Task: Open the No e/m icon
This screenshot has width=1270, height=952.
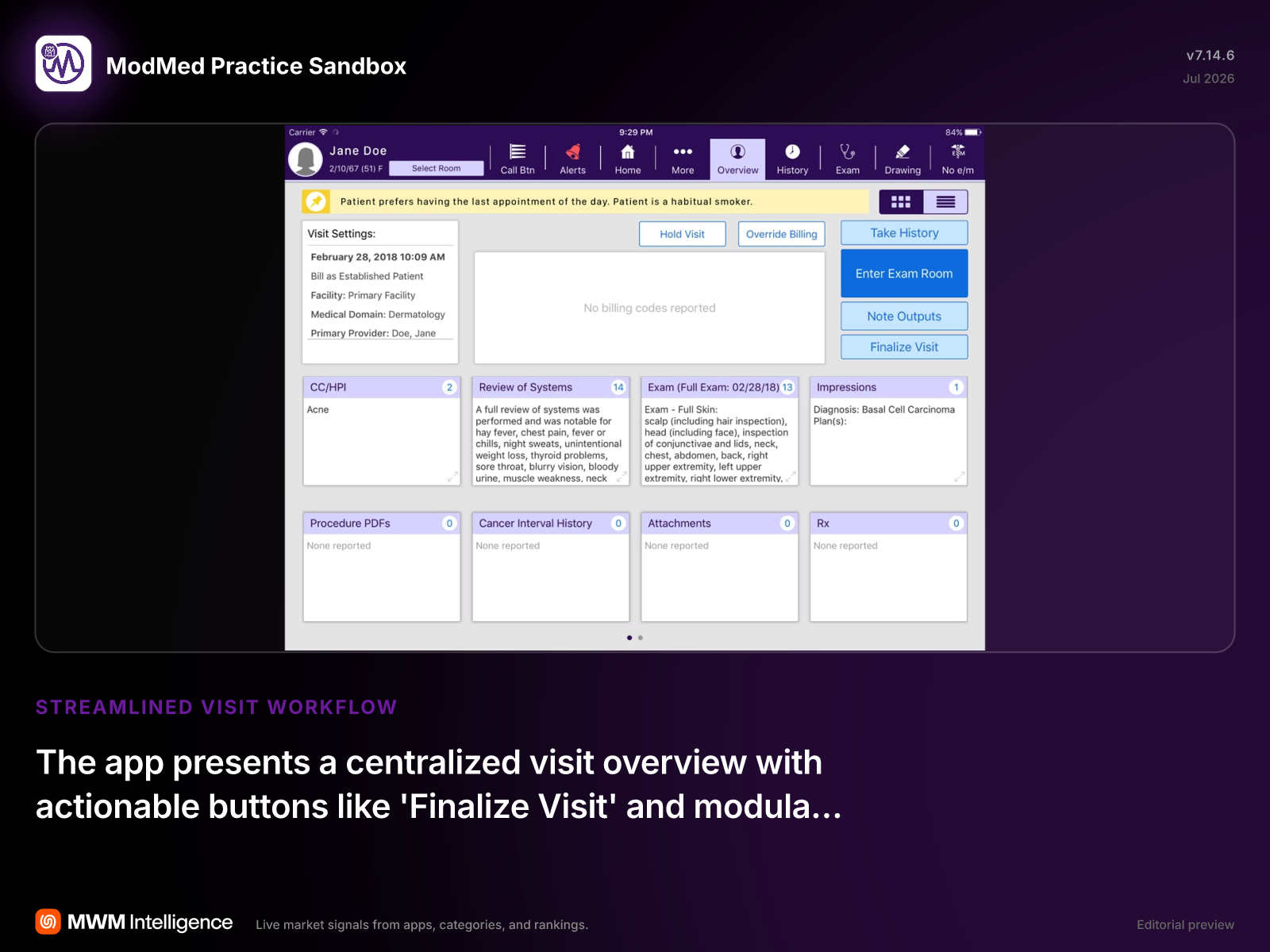Action: (x=958, y=159)
